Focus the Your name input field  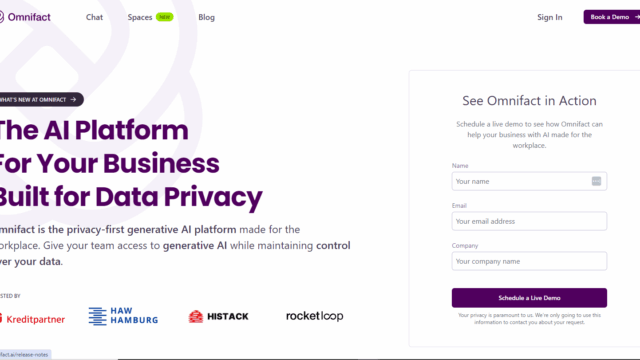tap(529, 181)
